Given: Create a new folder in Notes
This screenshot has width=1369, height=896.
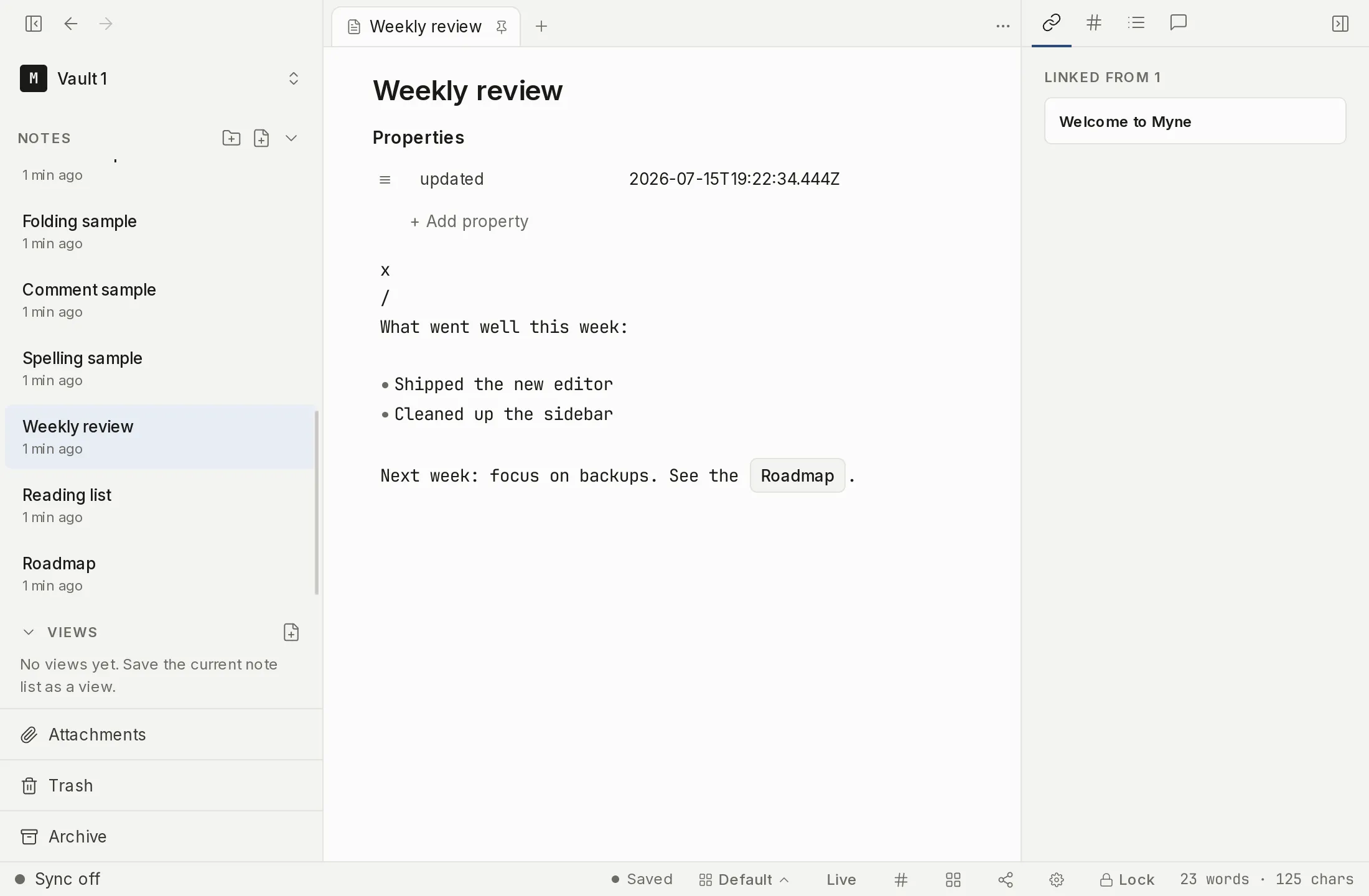Looking at the screenshot, I should pos(231,138).
